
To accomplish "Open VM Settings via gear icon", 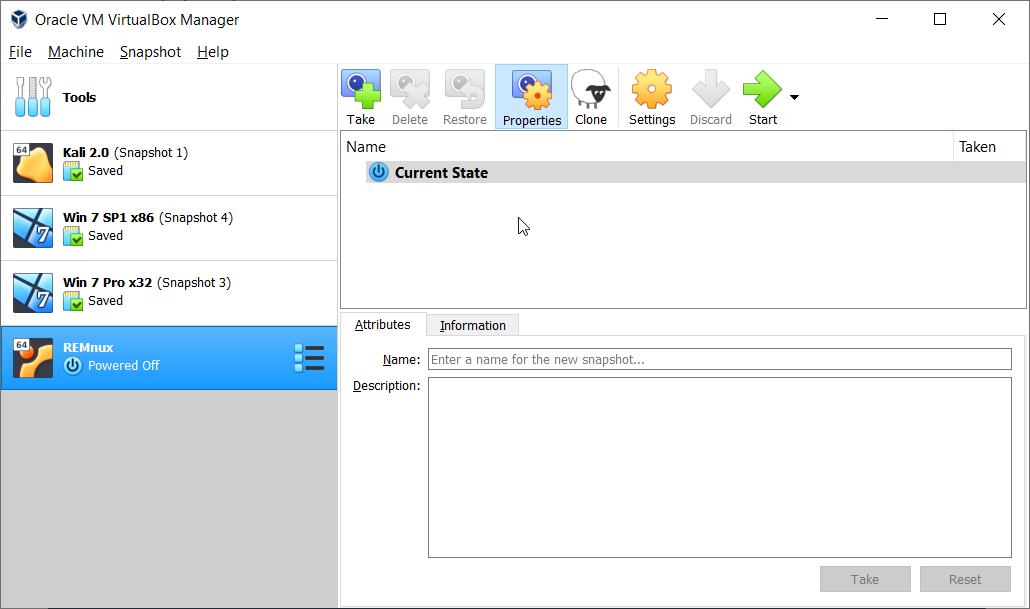I will [x=651, y=96].
